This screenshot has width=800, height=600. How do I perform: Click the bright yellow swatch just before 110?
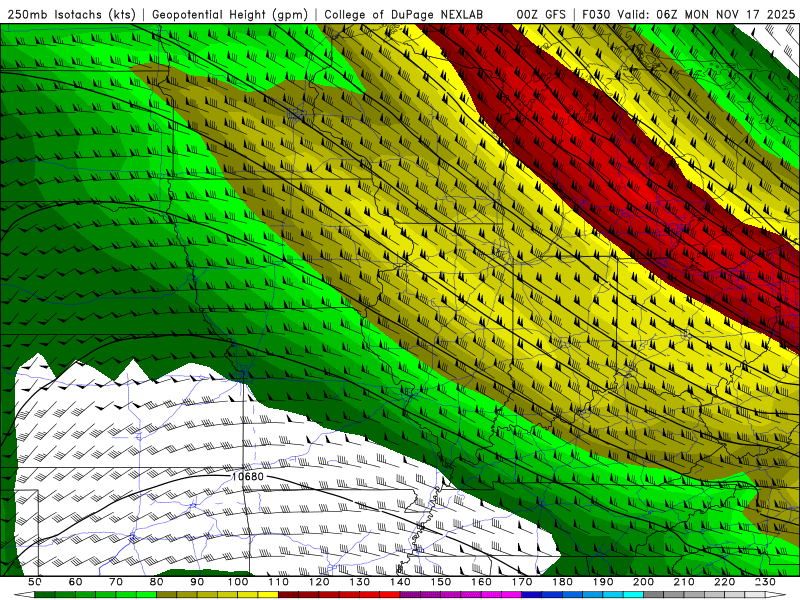click(x=268, y=595)
